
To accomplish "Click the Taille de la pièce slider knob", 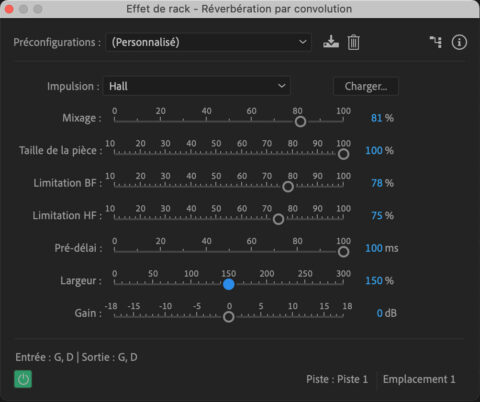I will (343, 154).
